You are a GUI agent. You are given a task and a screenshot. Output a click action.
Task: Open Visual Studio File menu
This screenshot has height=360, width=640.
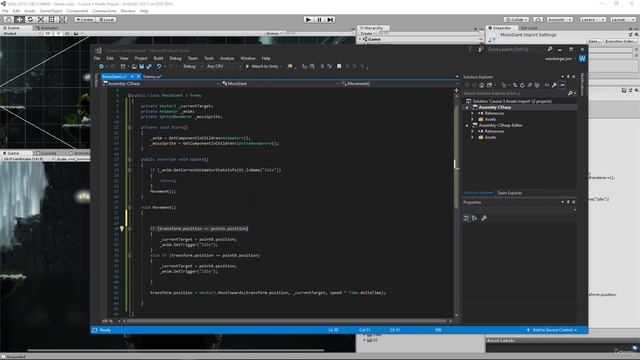click(97, 58)
